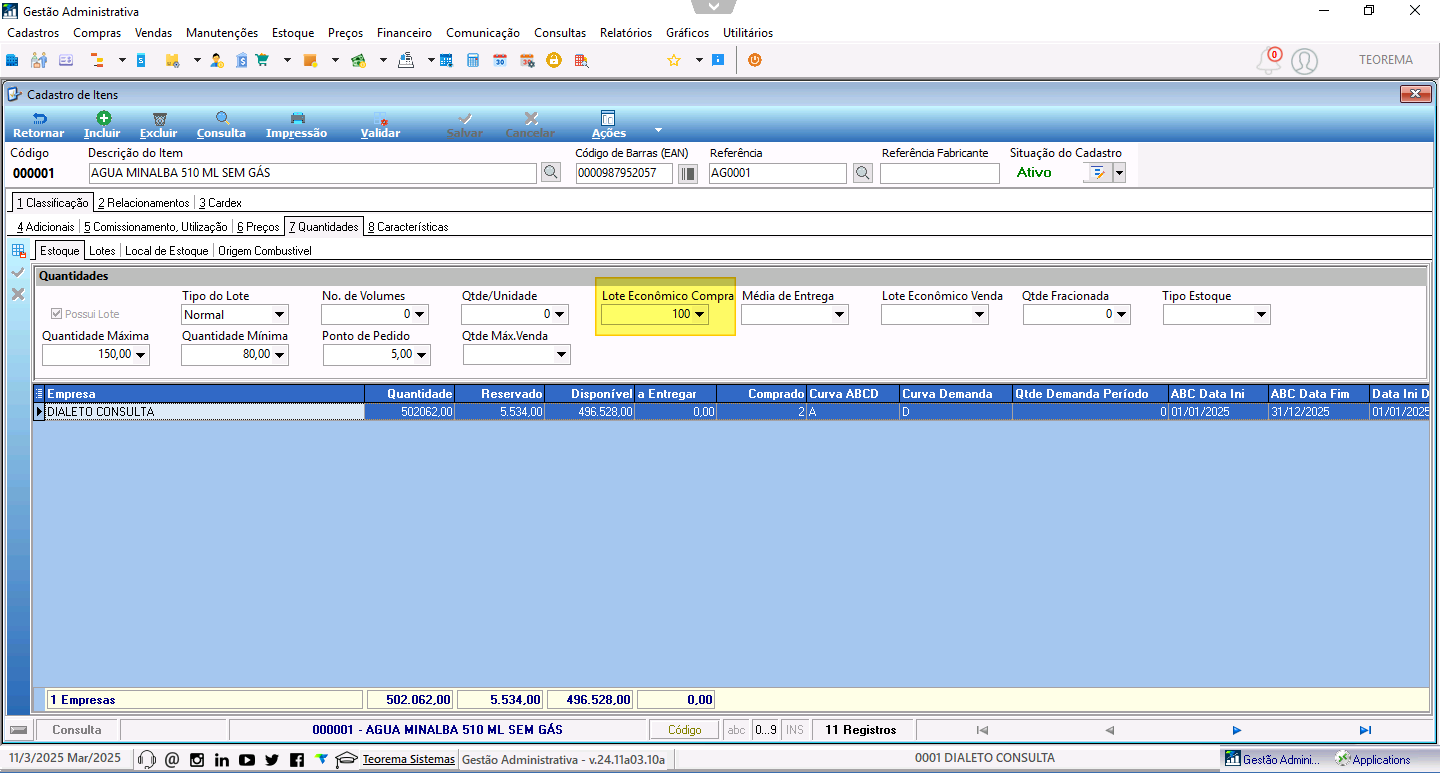Switch to the Lotes tab

[102, 251]
